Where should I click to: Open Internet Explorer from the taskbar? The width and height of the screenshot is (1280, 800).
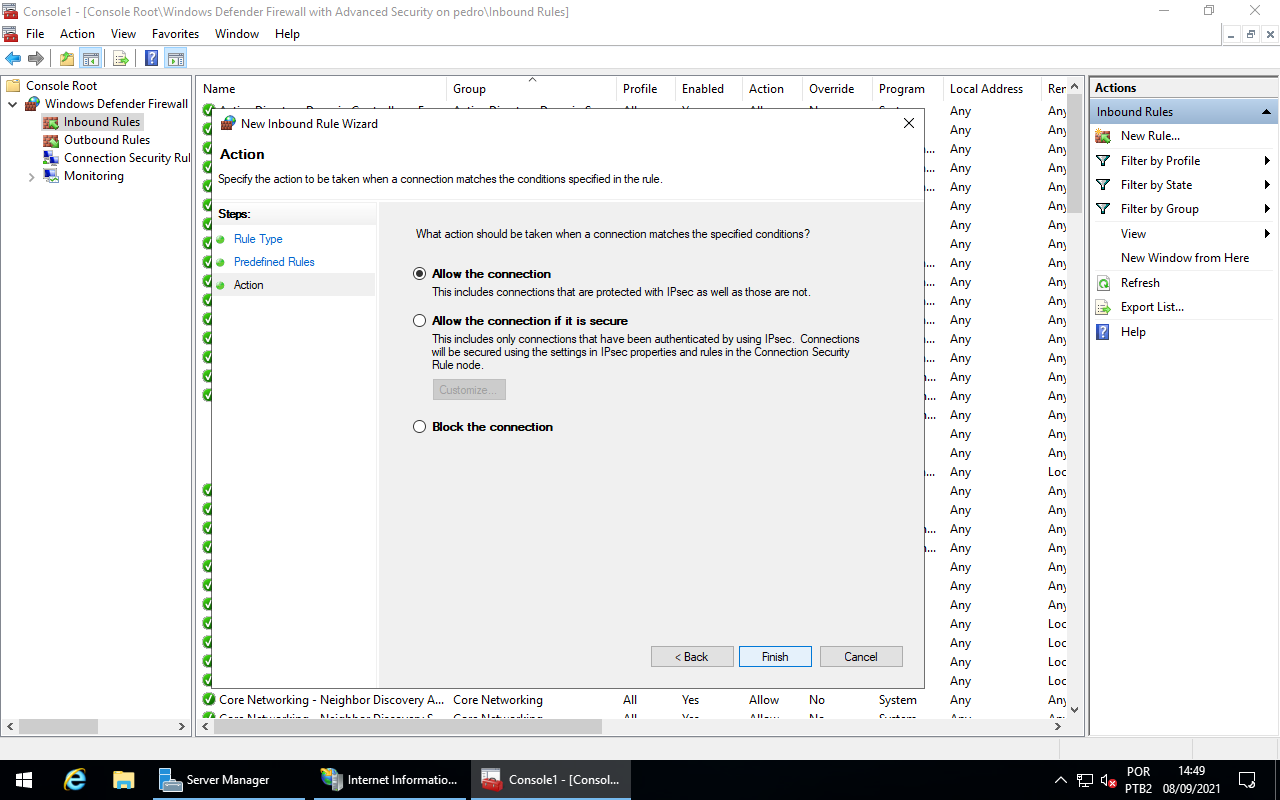pyautogui.click(x=74, y=780)
